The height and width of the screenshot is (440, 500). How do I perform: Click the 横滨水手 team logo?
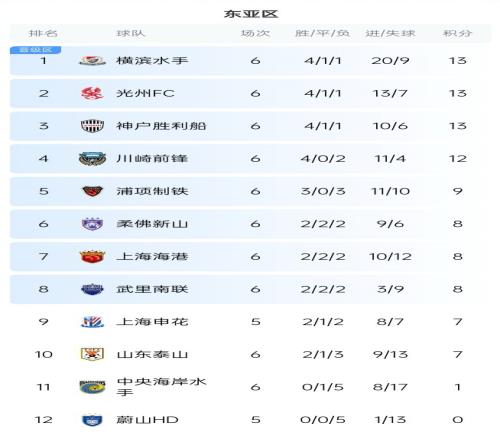click(92, 61)
